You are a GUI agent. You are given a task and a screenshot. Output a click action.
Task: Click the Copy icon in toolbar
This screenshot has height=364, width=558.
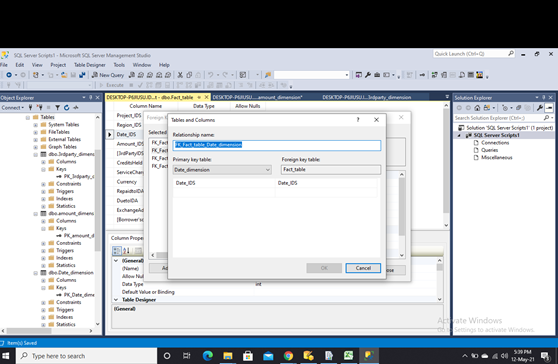[189, 75]
